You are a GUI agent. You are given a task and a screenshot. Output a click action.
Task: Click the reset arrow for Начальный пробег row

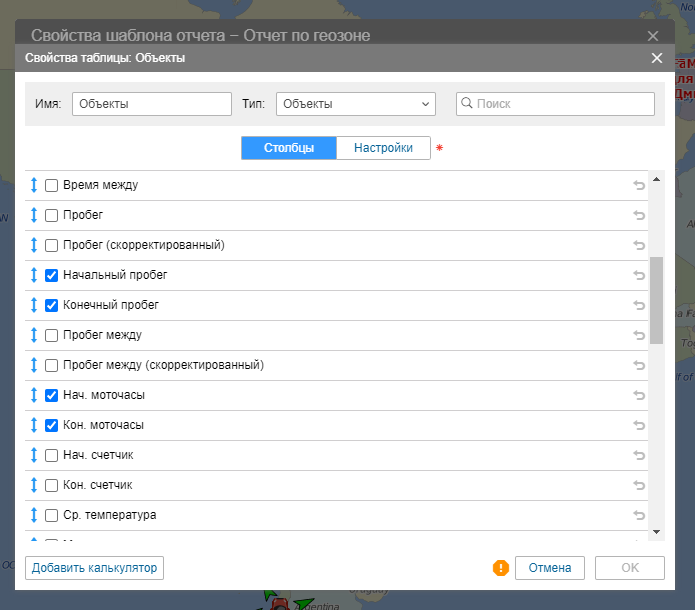click(639, 275)
